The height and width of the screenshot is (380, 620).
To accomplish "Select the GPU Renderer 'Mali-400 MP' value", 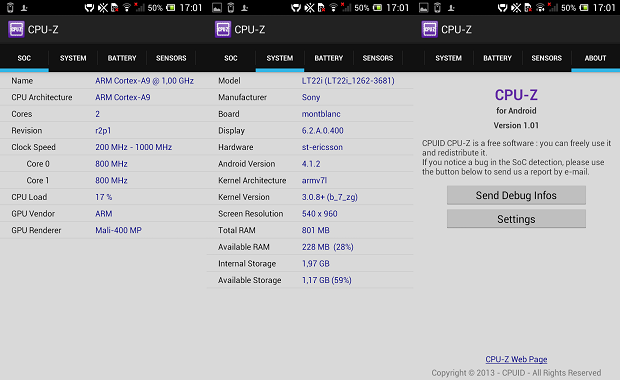I will pyautogui.click(x=118, y=230).
